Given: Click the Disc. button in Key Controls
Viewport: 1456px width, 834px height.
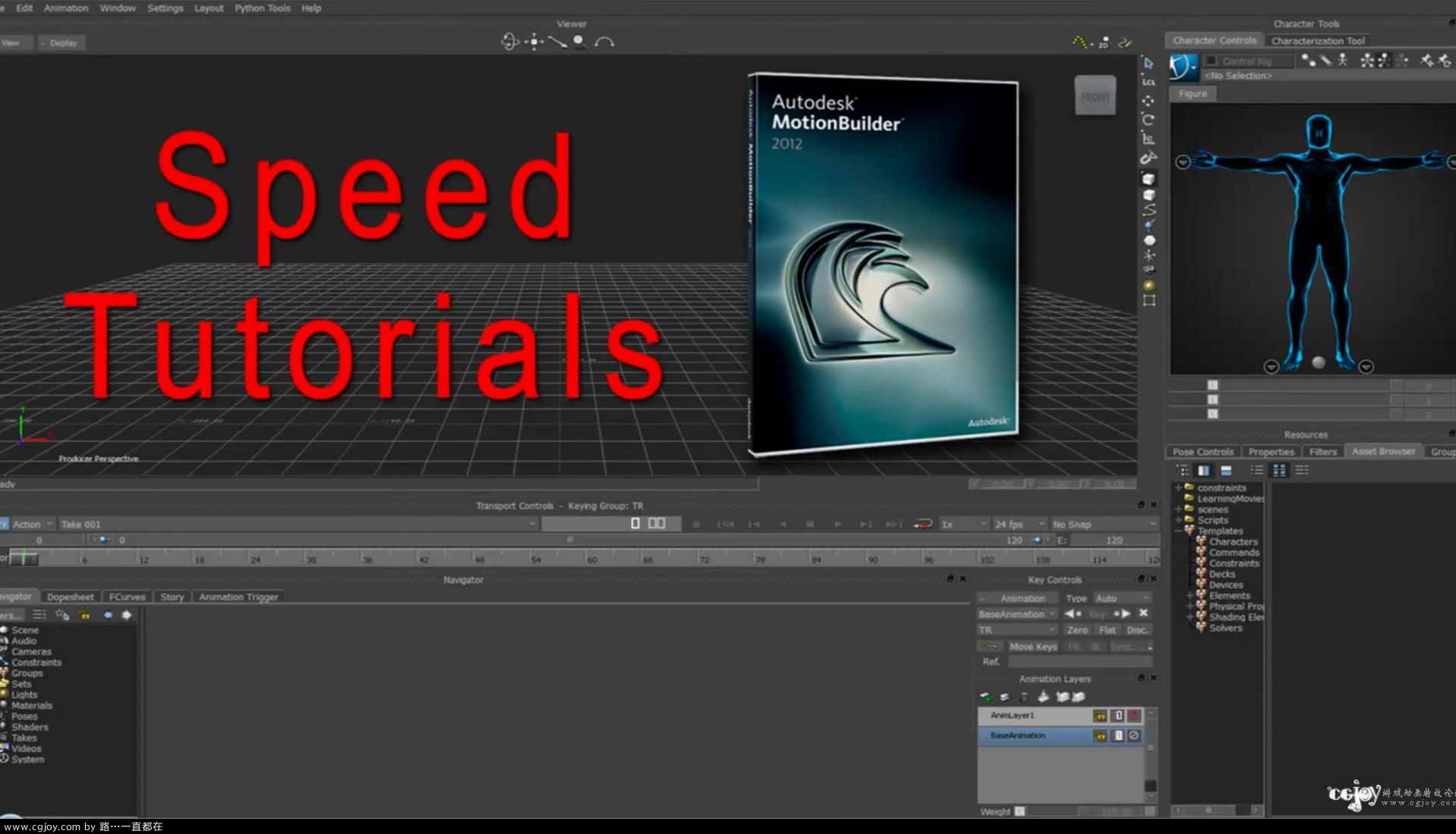Looking at the screenshot, I should [x=1137, y=630].
